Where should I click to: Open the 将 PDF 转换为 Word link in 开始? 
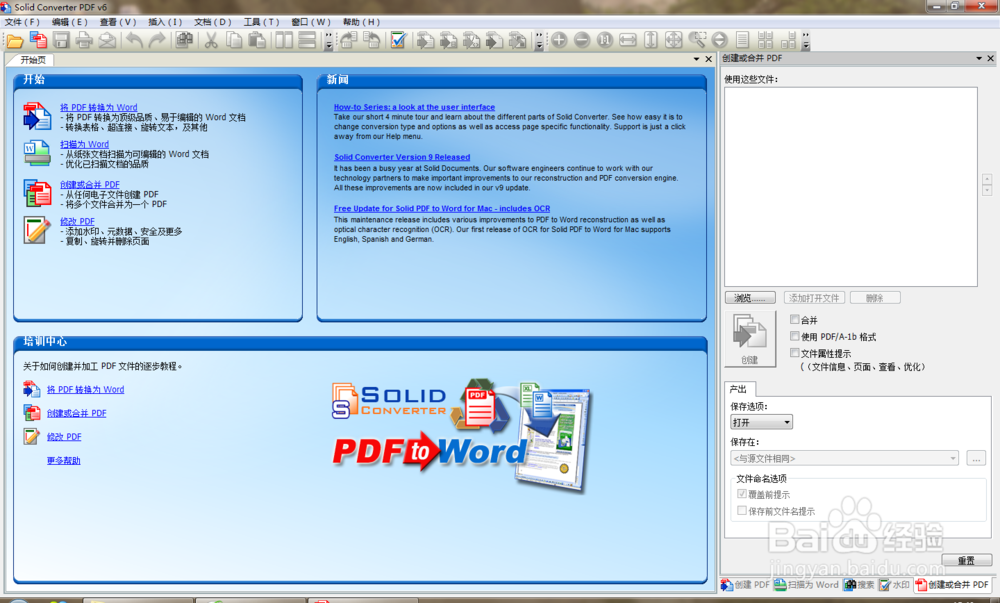point(99,107)
